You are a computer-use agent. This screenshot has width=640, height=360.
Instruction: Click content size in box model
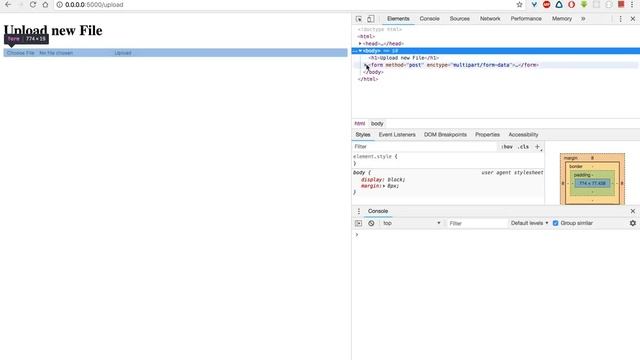point(592,183)
